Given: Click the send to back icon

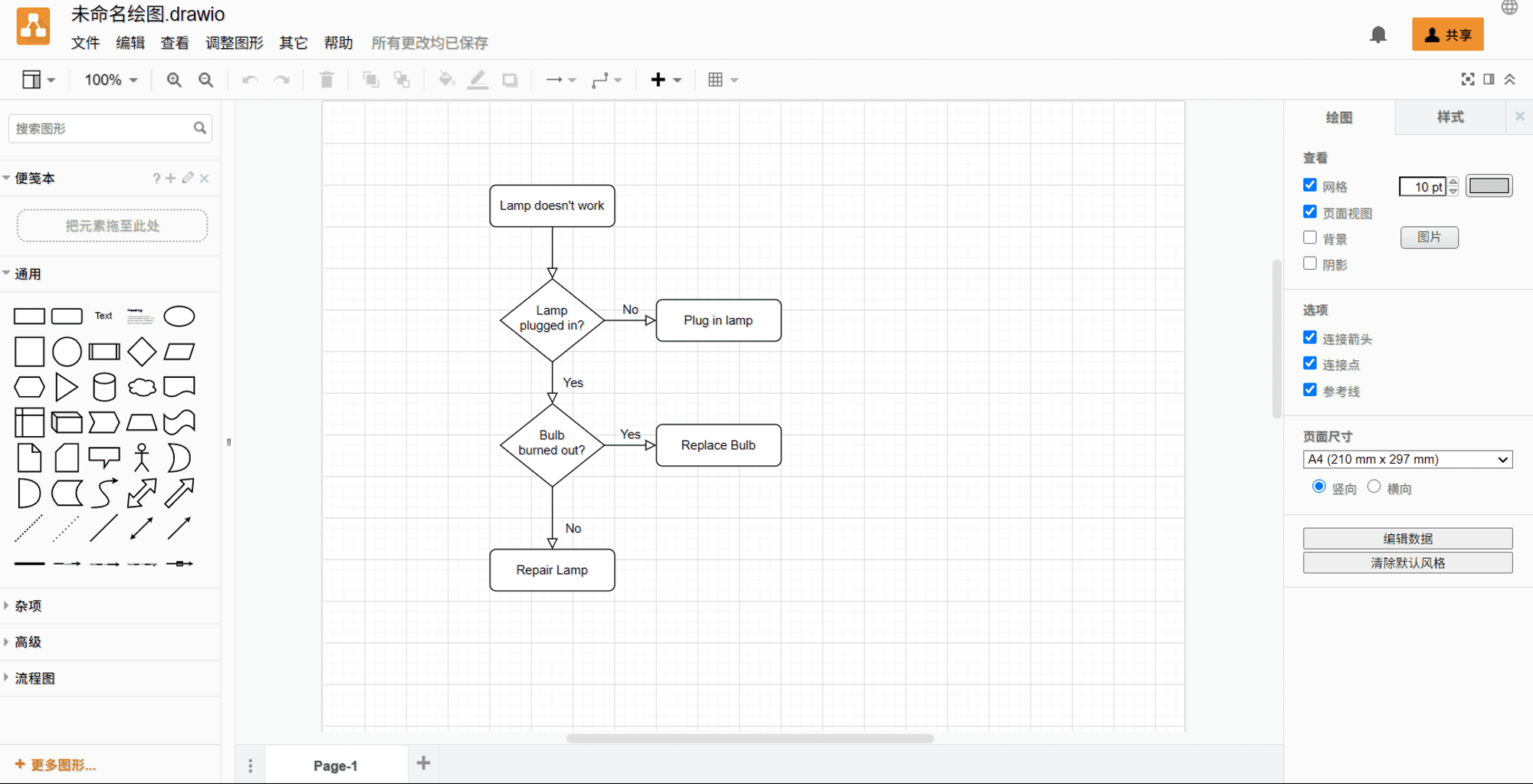Looking at the screenshot, I should coord(402,80).
